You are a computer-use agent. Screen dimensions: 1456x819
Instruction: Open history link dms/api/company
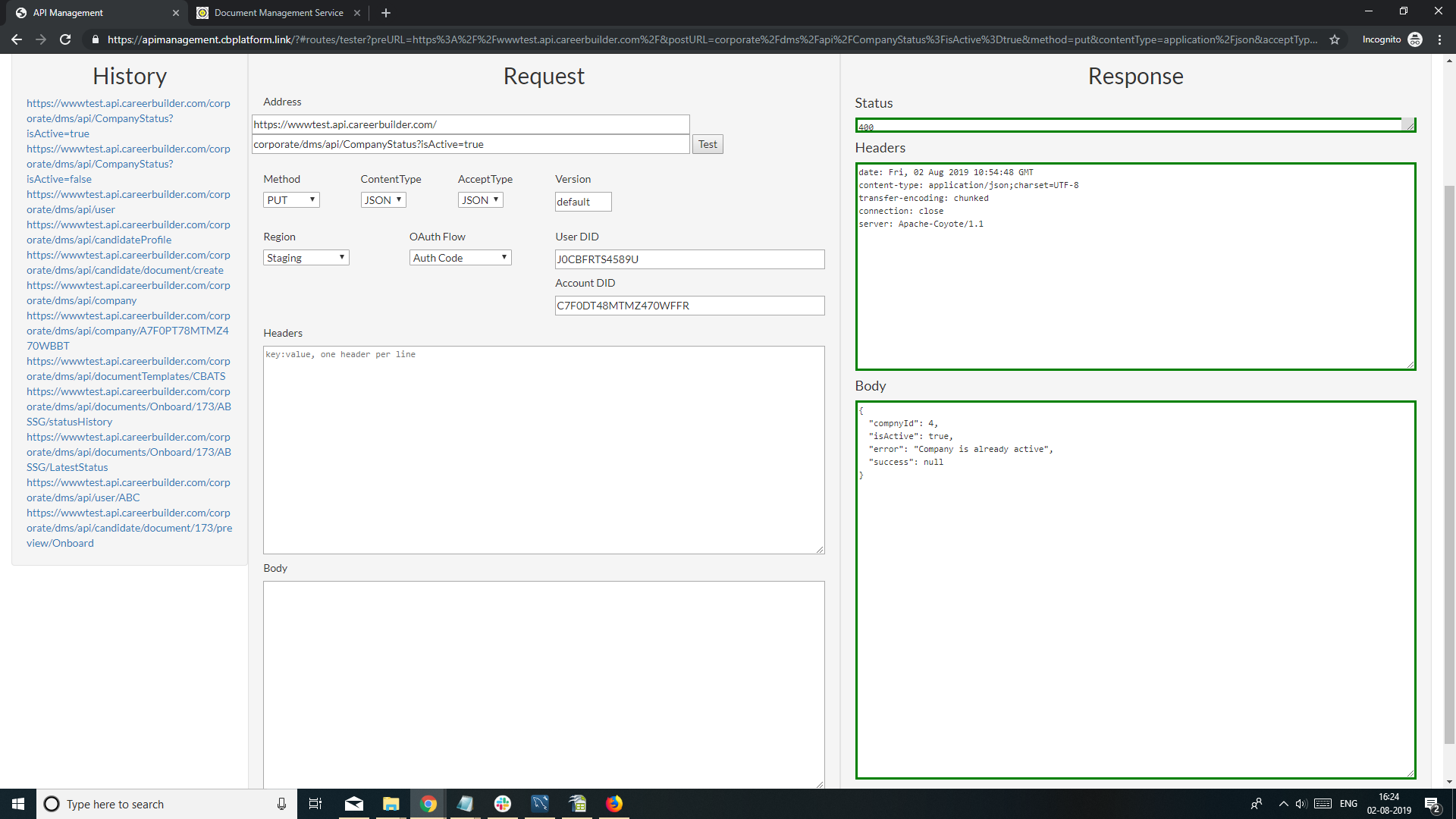(x=128, y=293)
